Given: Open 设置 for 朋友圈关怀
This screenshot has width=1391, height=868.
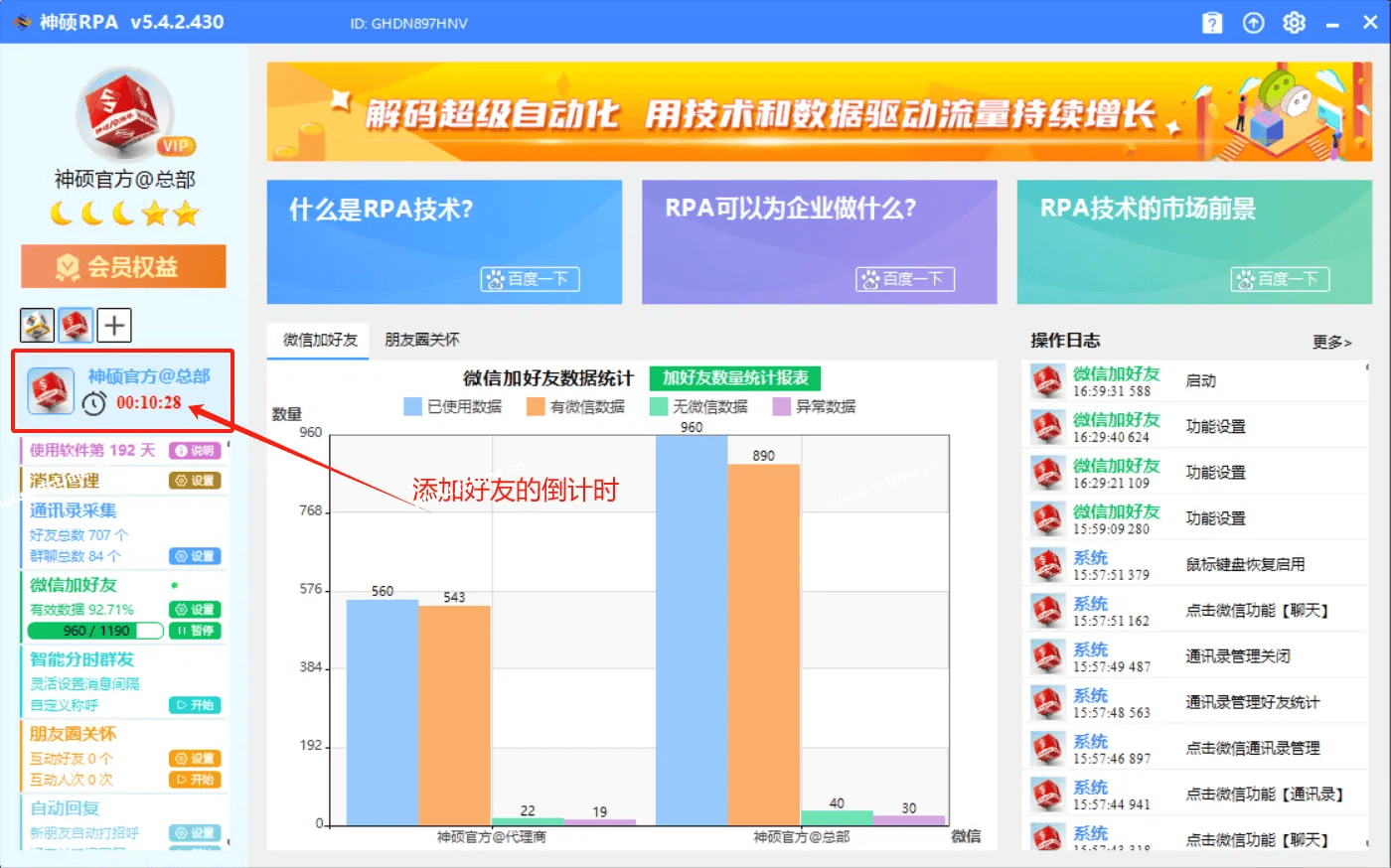Looking at the screenshot, I should pos(195,759).
